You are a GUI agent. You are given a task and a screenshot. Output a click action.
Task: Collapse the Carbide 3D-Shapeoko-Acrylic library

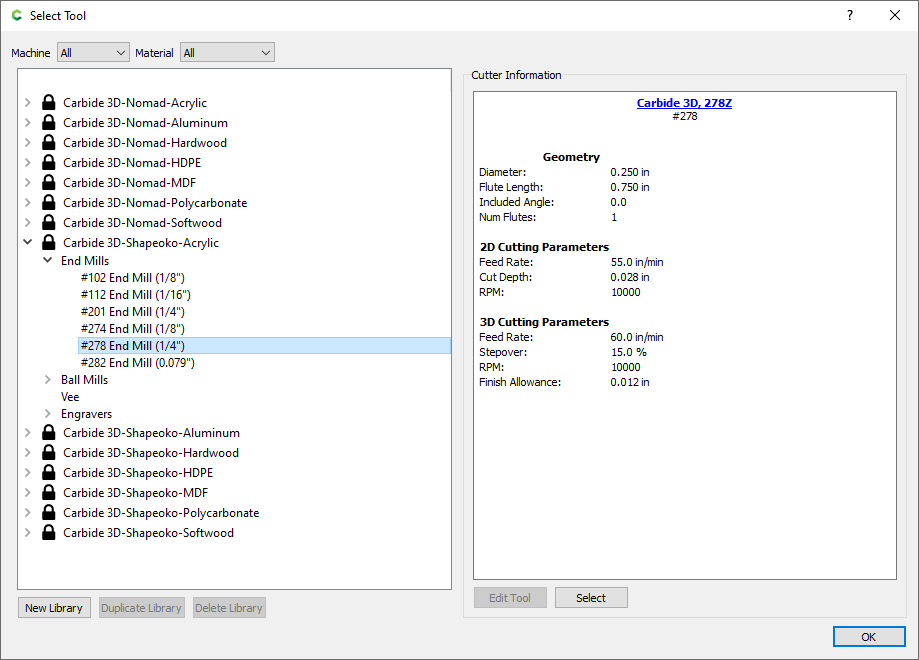pyautogui.click(x=28, y=241)
